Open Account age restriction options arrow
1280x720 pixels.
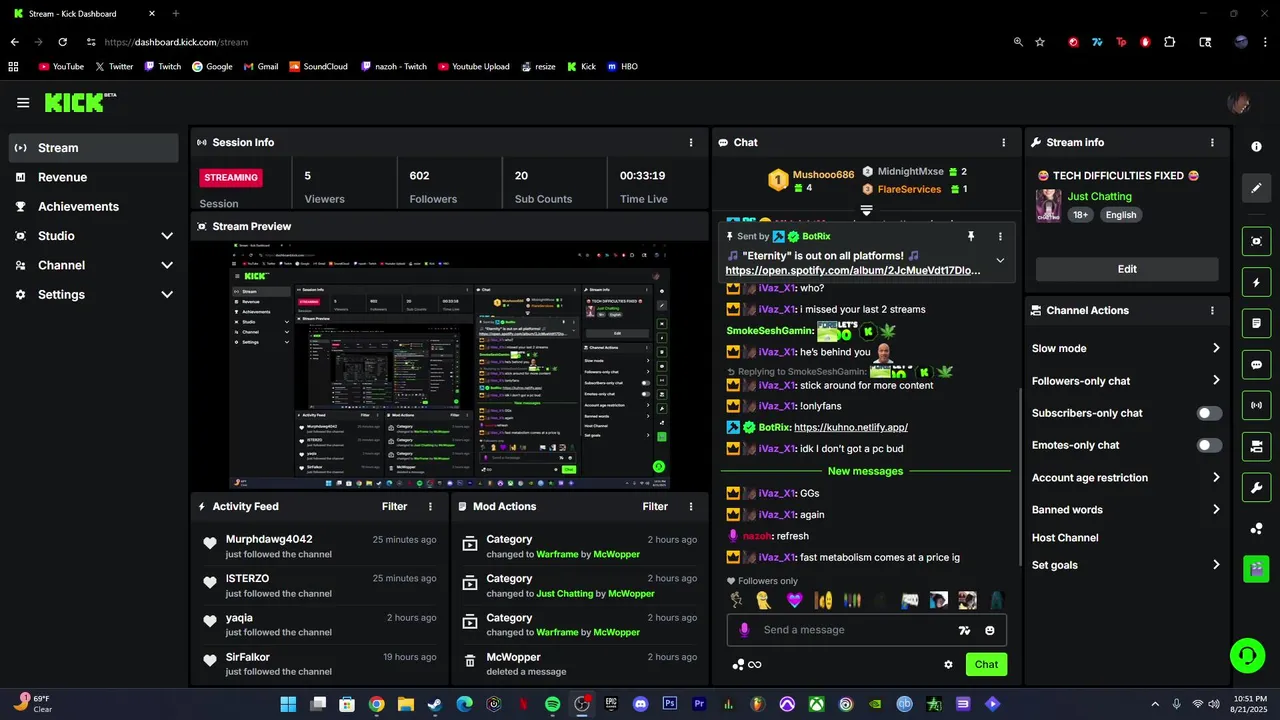tap(1216, 478)
